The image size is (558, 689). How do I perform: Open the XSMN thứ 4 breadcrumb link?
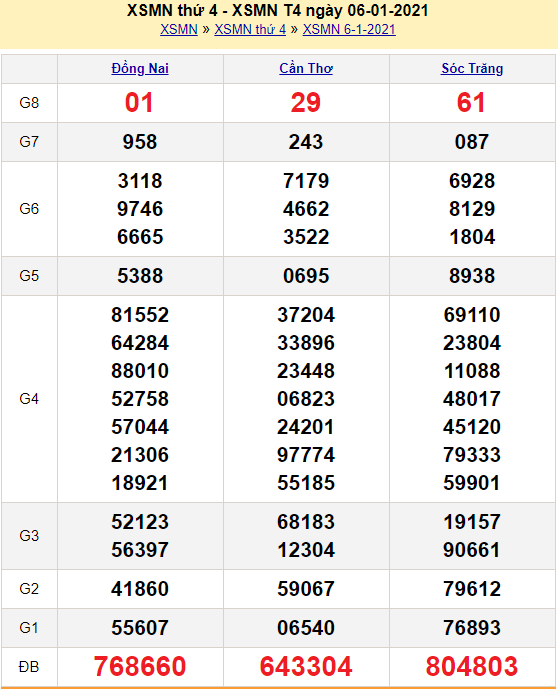point(250,29)
